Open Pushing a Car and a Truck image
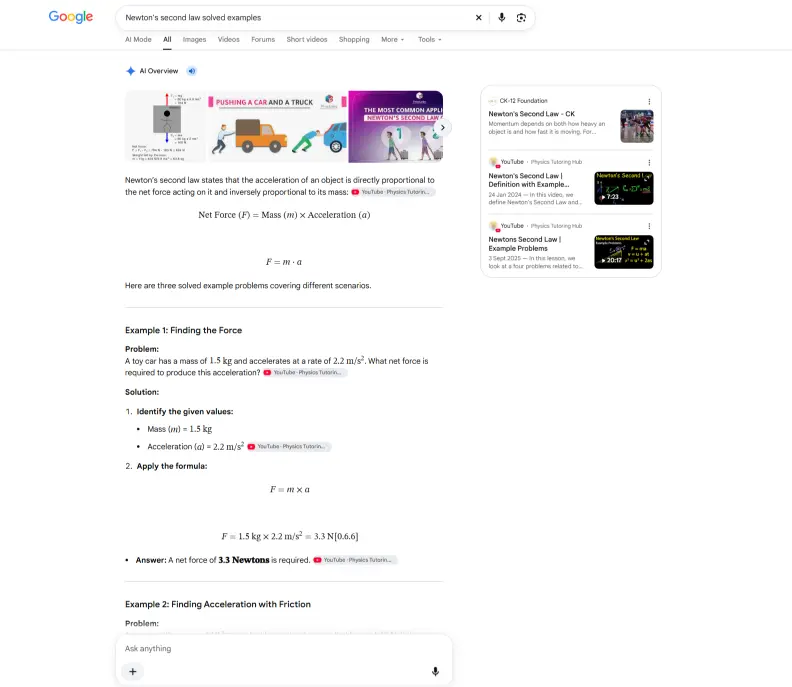Viewport: 792px width, 687px height. (x=277, y=127)
